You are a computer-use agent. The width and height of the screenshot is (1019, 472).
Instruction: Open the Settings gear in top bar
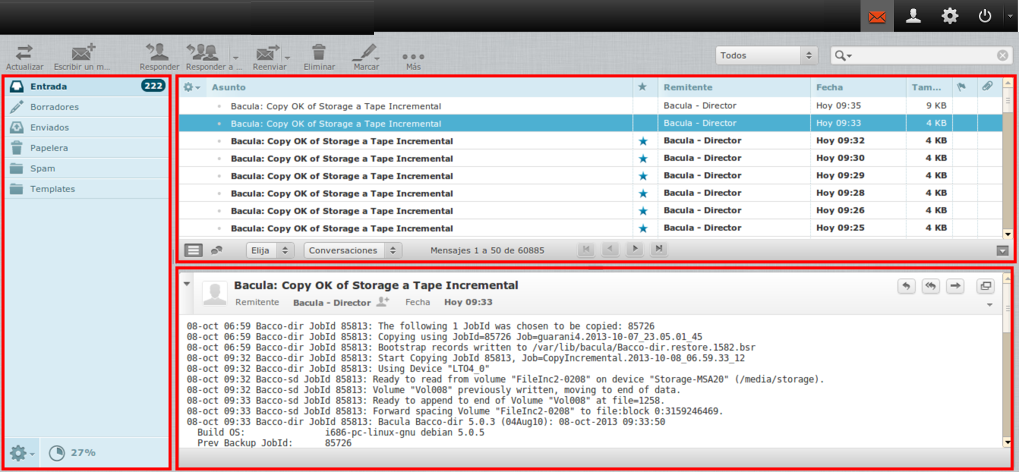[x=950, y=16]
